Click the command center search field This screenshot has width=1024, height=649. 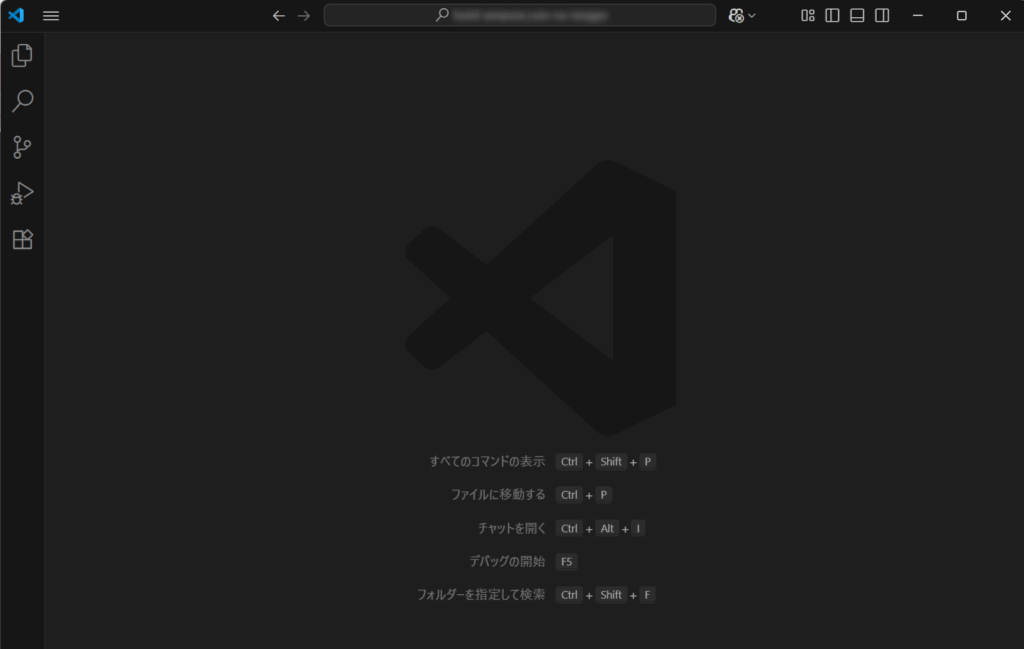pyautogui.click(x=520, y=15)
